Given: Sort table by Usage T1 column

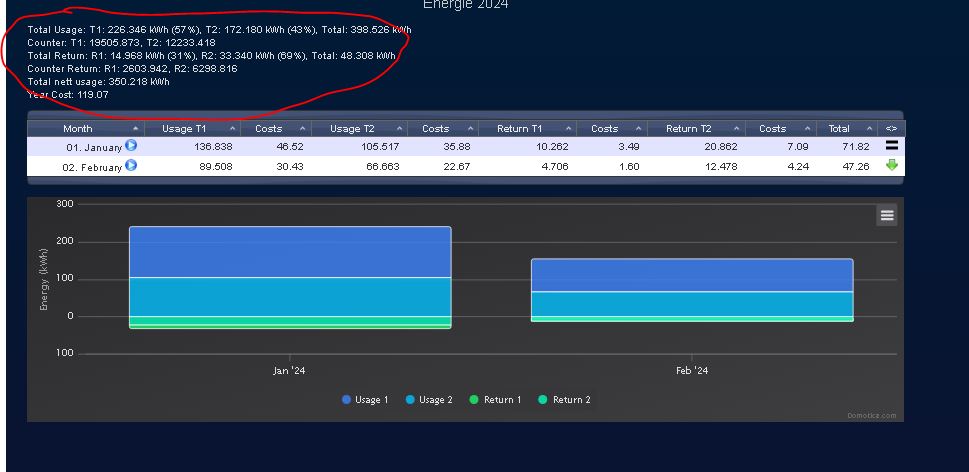Looking at the screenshot, I should coord(192,129).
